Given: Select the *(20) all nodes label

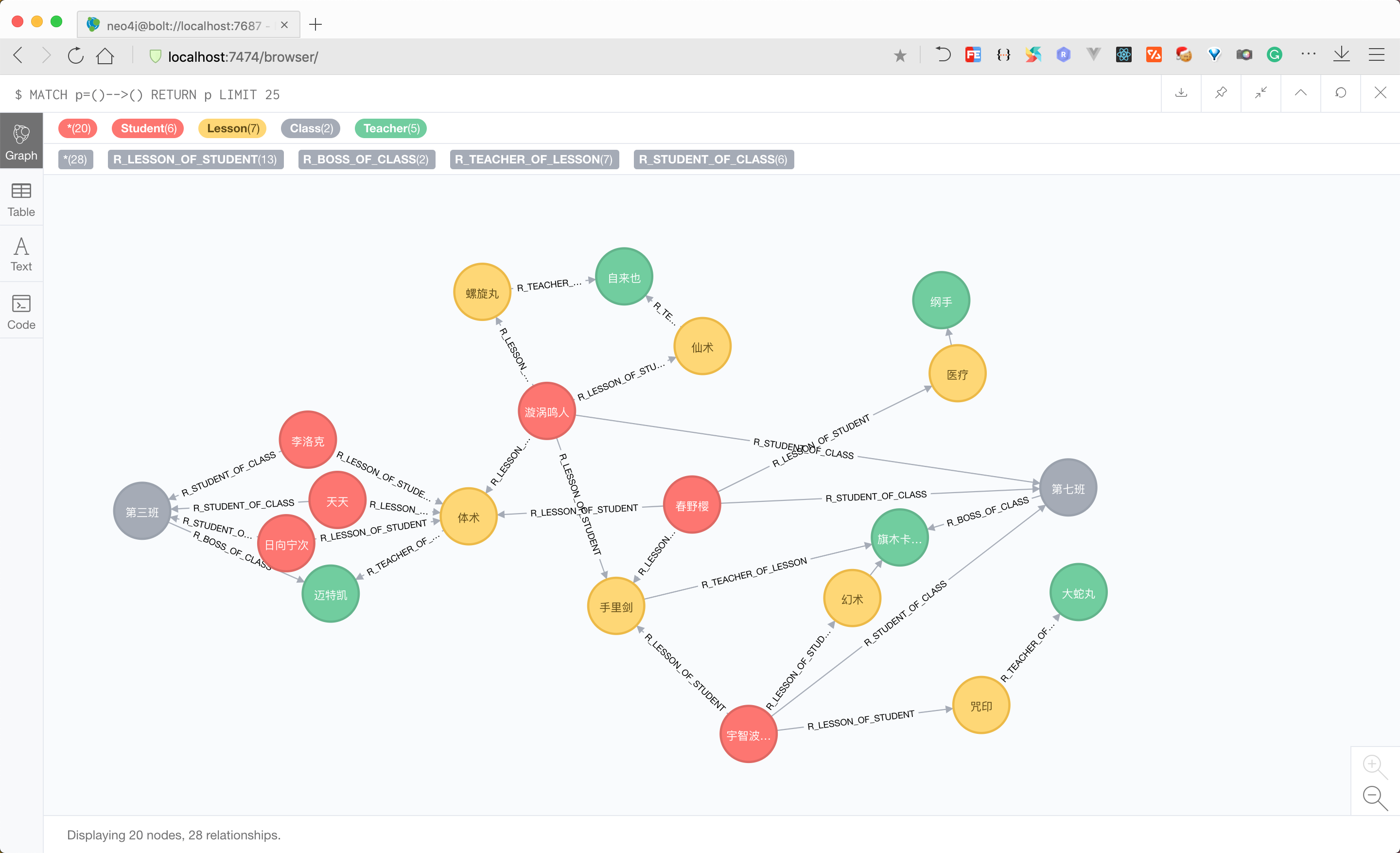Looking at the screenshot, I should click(x=79, y=128).
